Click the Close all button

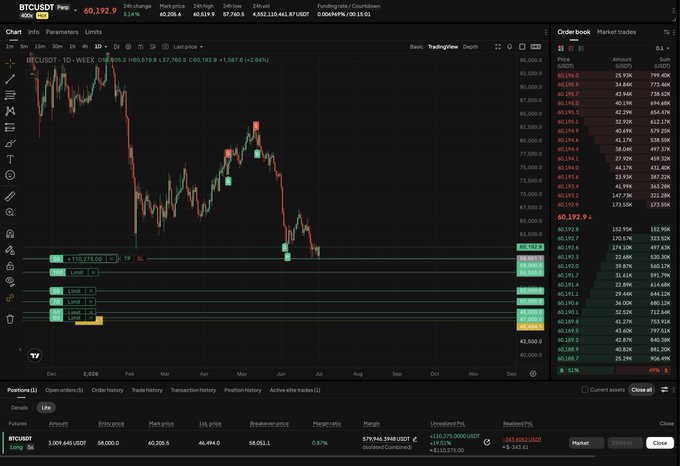641,390
